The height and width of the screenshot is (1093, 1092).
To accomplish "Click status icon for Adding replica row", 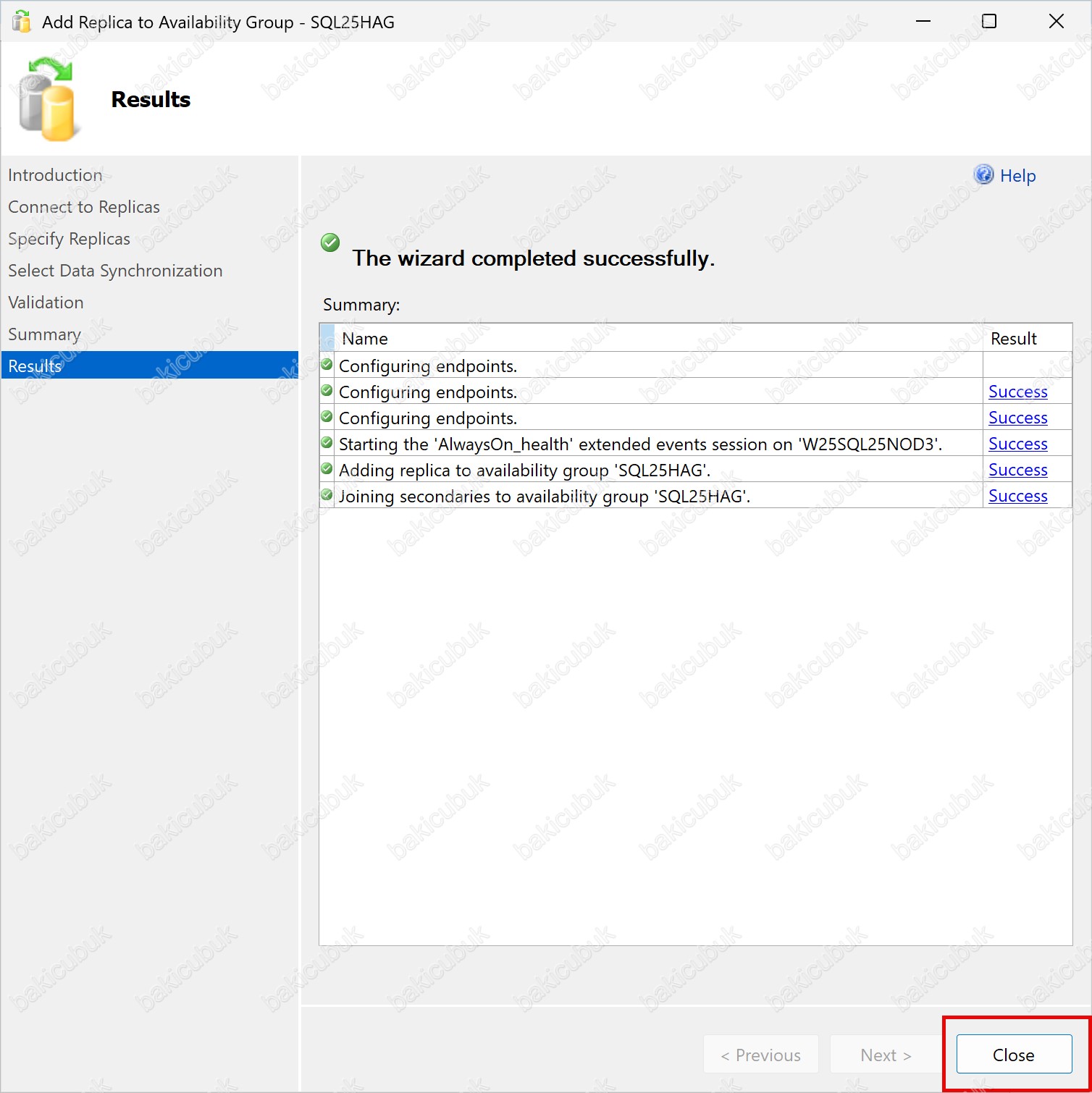I will [x=327, y=468].
